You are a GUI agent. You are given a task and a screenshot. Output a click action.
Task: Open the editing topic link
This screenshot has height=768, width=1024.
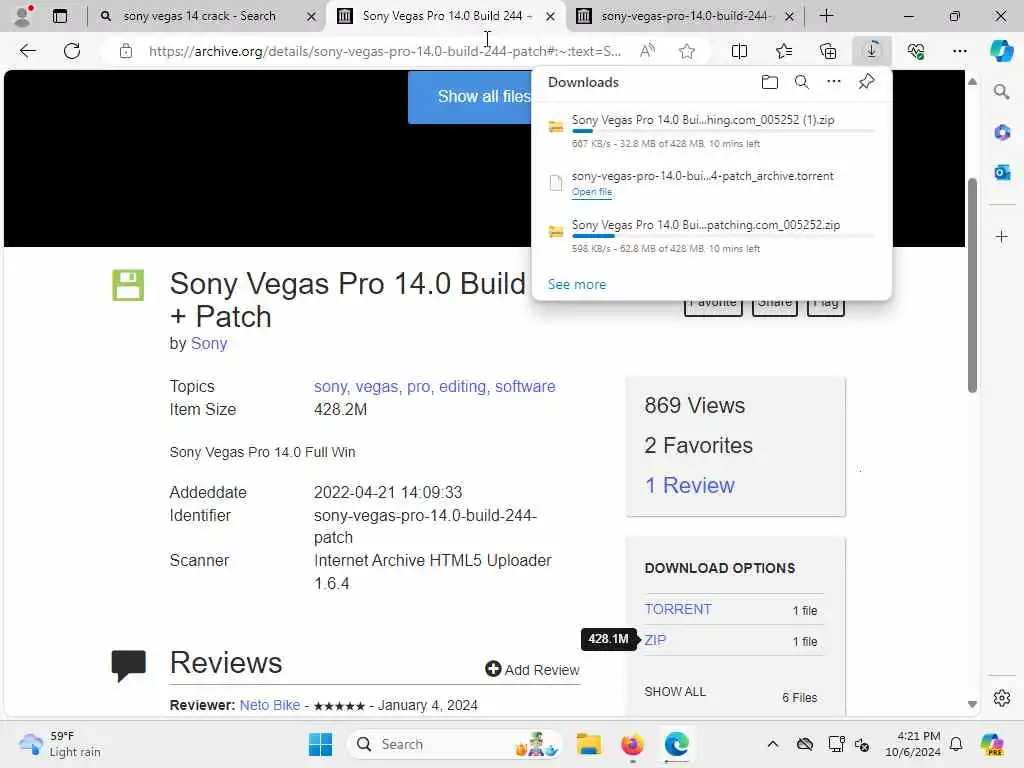464,387
